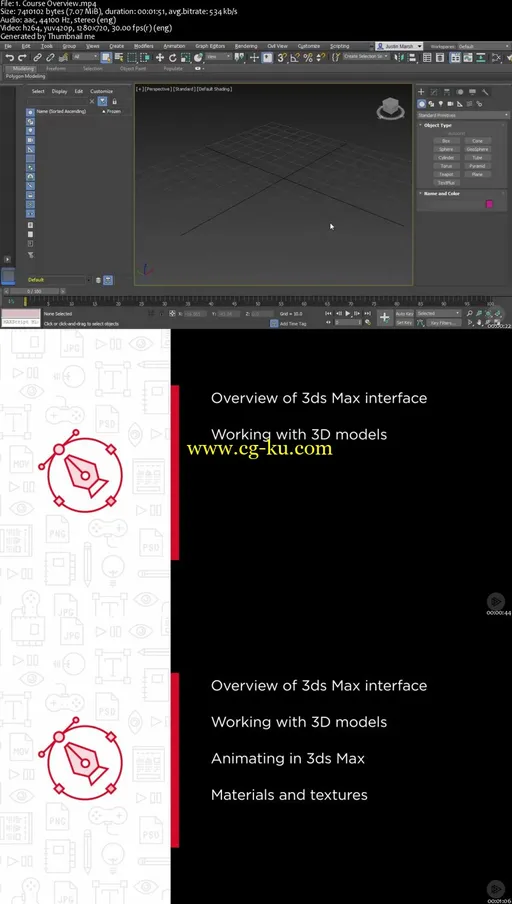Open the Selected key filter dropdown
Image resolution: width=512 pixels, height=904 pixels.
click(x=439, y=314)
